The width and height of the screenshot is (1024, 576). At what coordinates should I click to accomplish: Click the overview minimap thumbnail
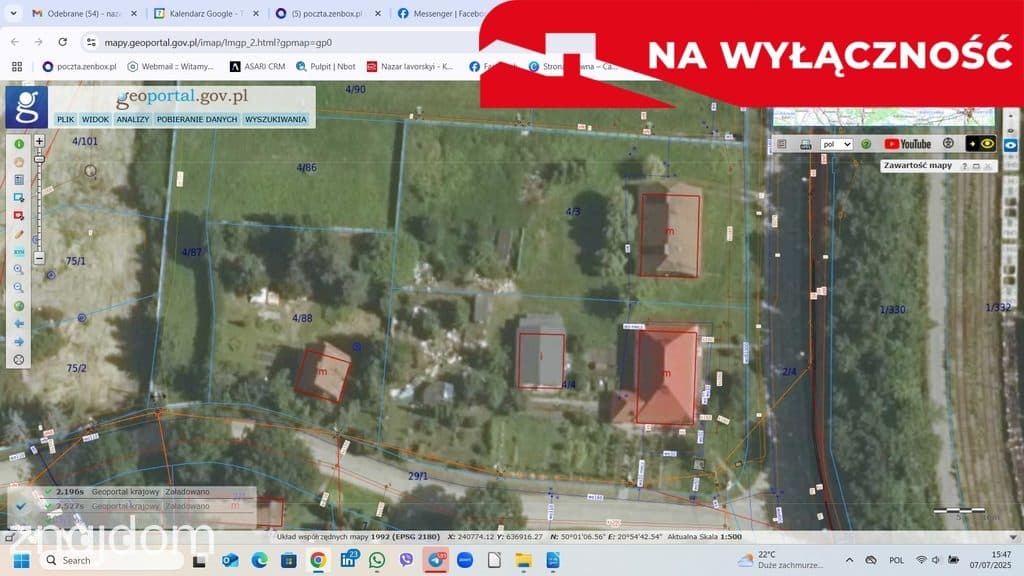point(883,117)
